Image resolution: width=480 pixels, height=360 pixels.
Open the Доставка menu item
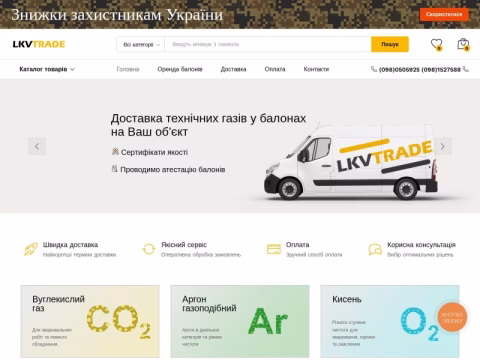(233, 69)
